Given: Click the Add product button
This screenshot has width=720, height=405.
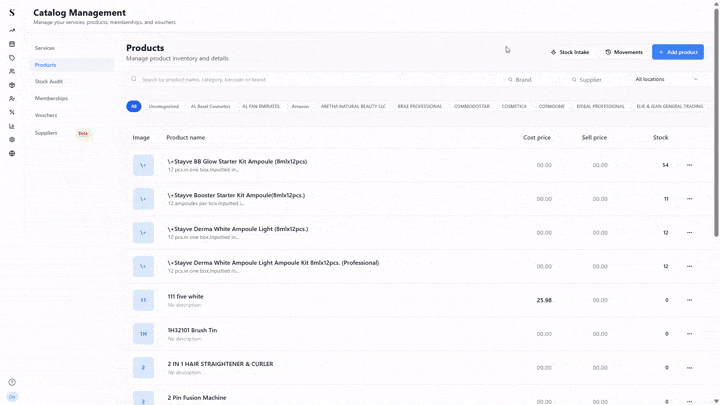Looking at the screenshot, I should (678, 52).
